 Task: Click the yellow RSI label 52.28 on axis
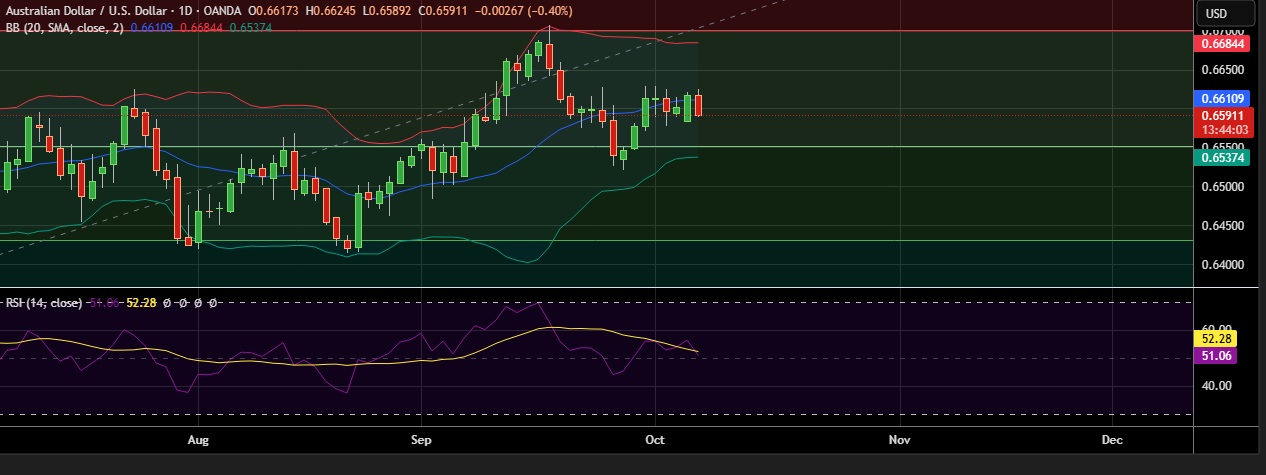click(x=1217, y=339)
